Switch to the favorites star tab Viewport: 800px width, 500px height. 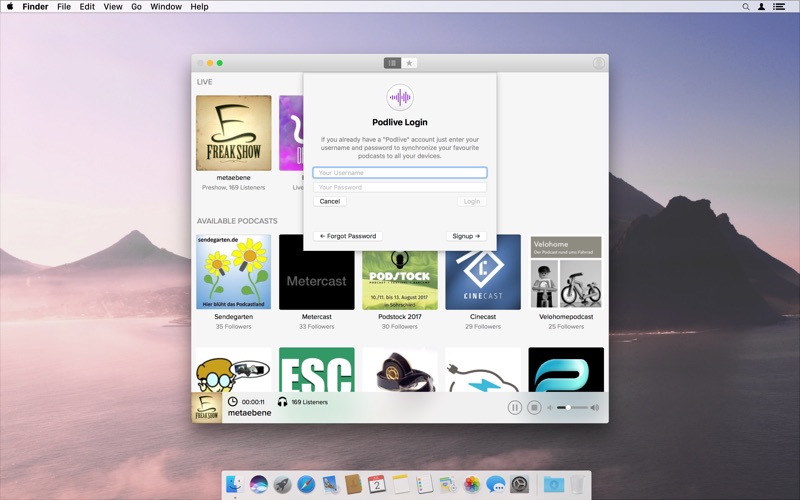click(x=409, y=63)
